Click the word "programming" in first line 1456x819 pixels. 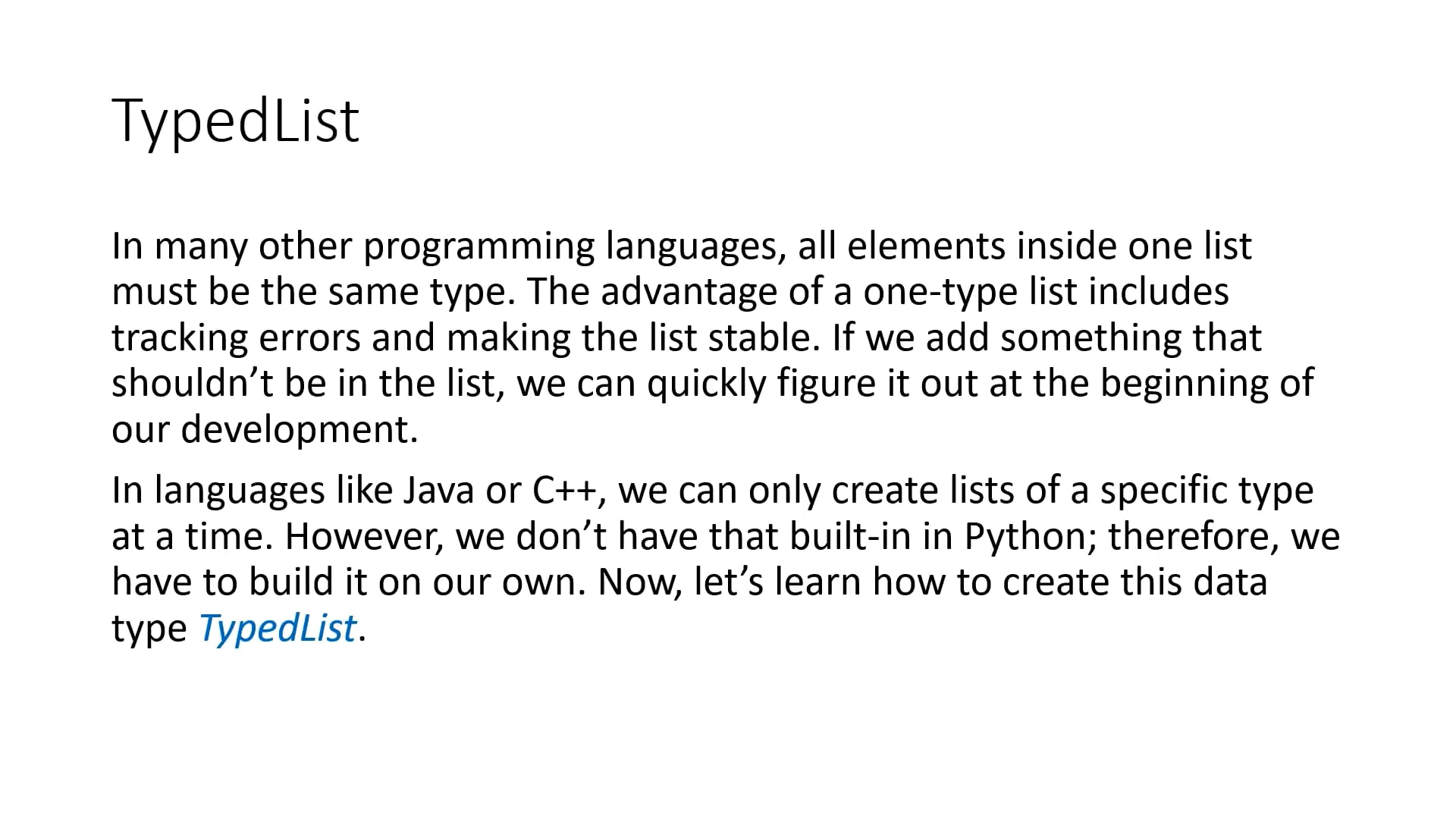point(479,247)
